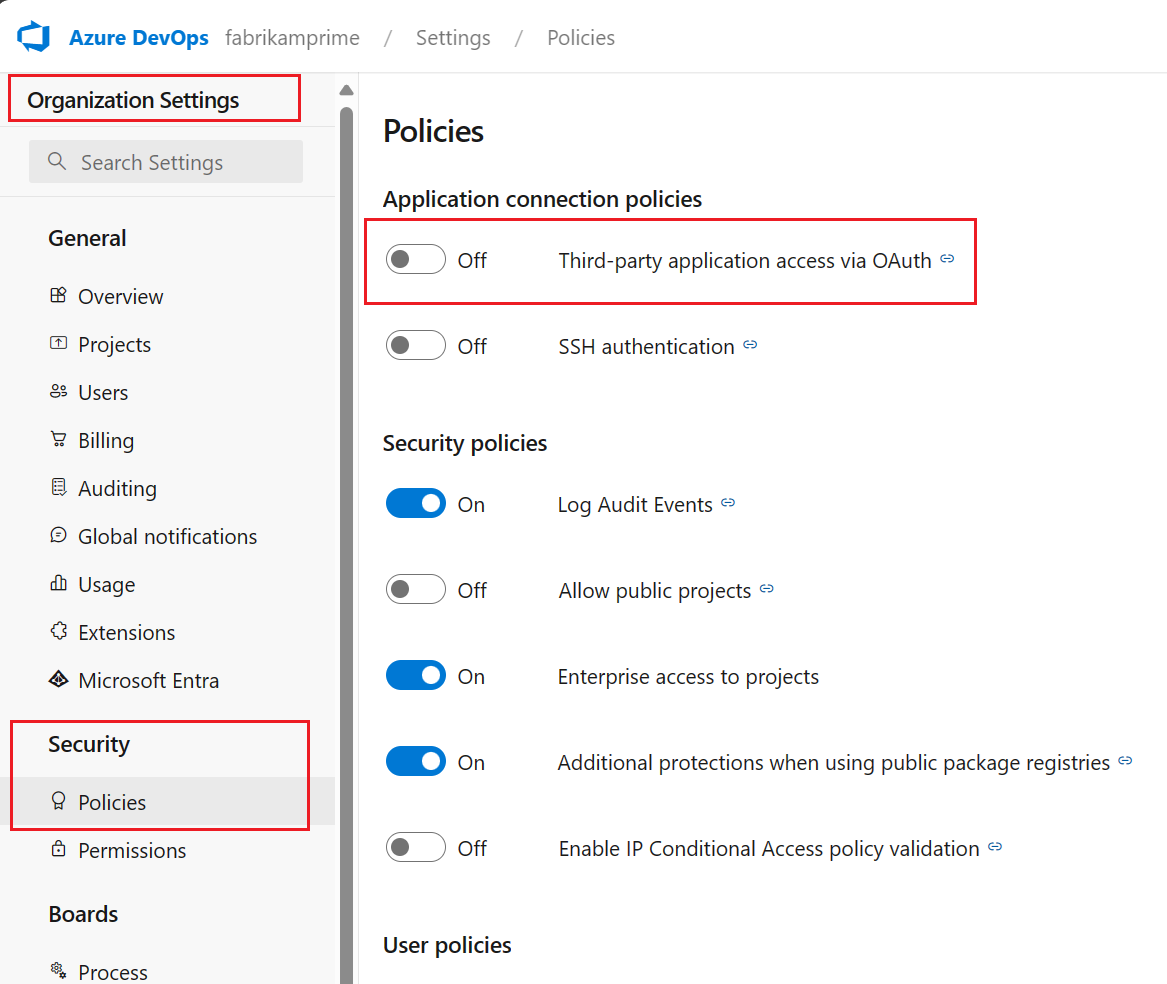Open Auditing in the settings sidebar

[x=167, y=488]
